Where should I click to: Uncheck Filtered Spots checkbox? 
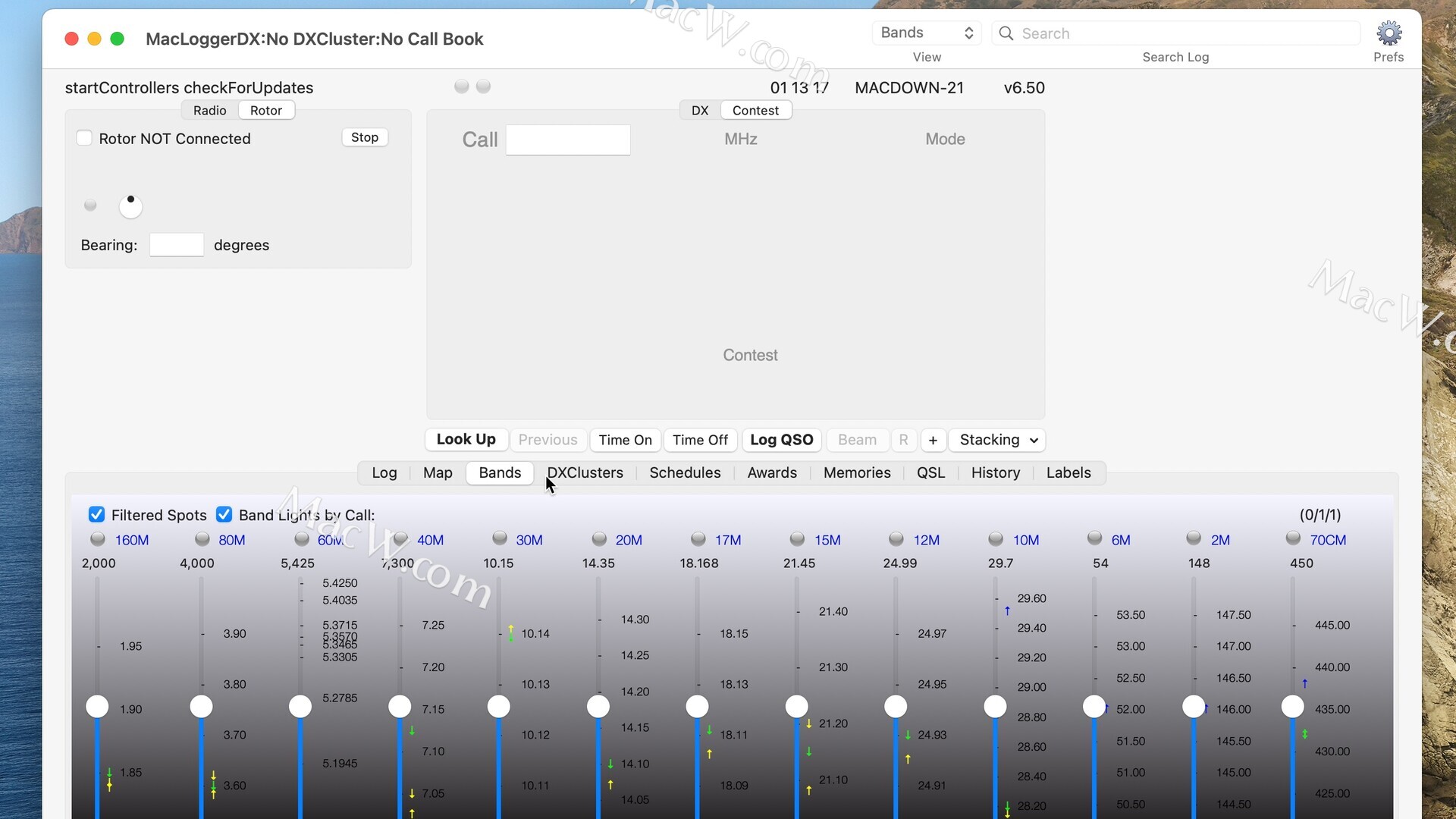tap(96, 515)
